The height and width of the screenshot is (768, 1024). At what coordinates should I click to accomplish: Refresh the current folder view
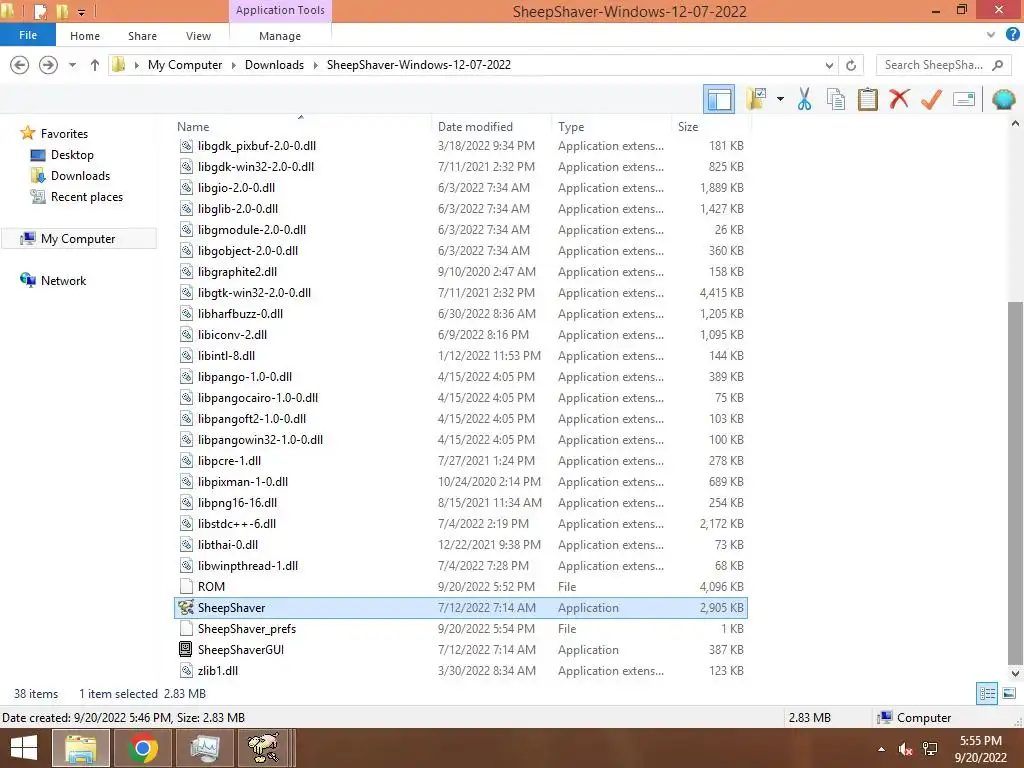point(851,65)
